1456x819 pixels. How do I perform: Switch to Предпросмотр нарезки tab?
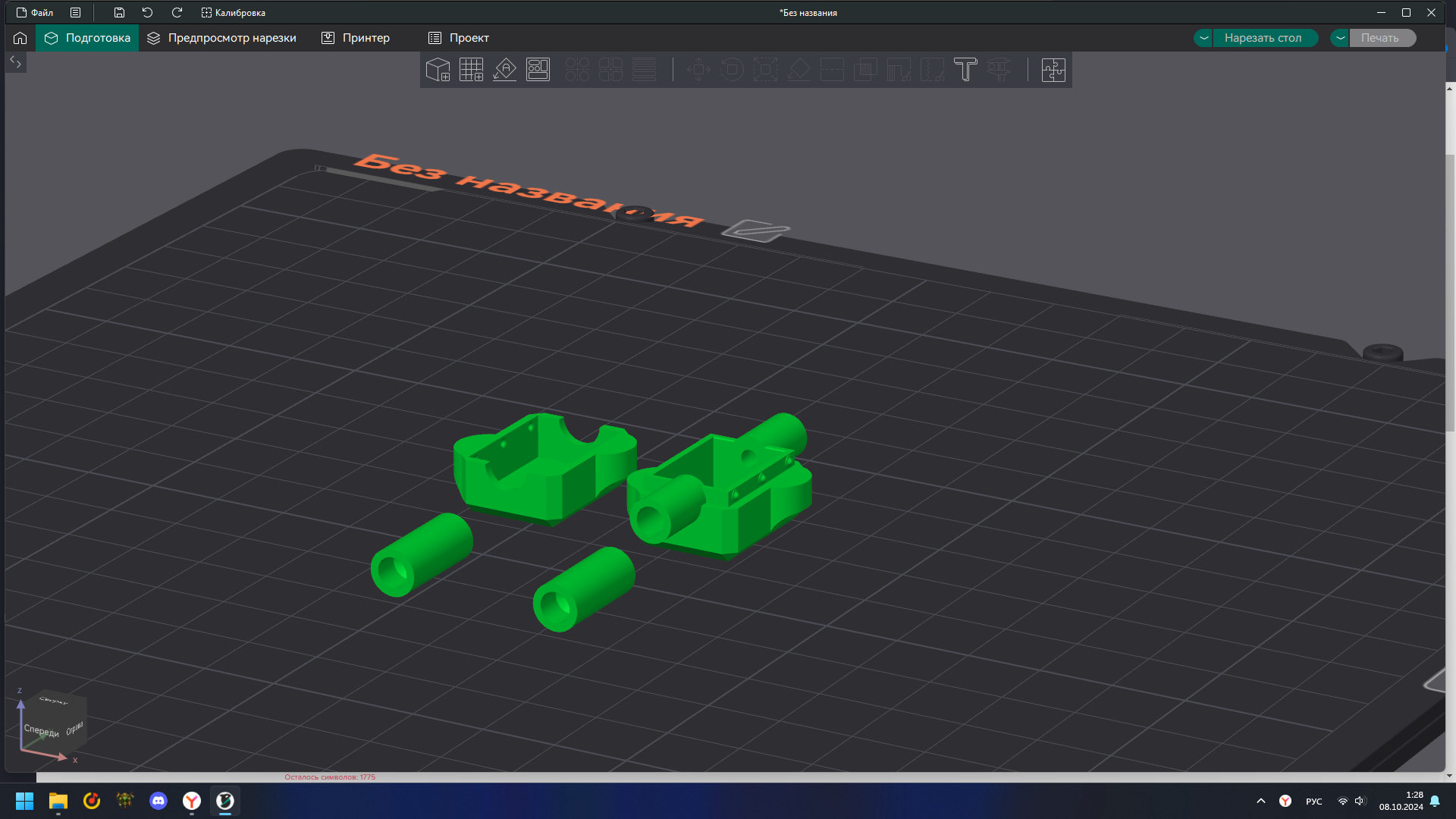click(221, 38)
